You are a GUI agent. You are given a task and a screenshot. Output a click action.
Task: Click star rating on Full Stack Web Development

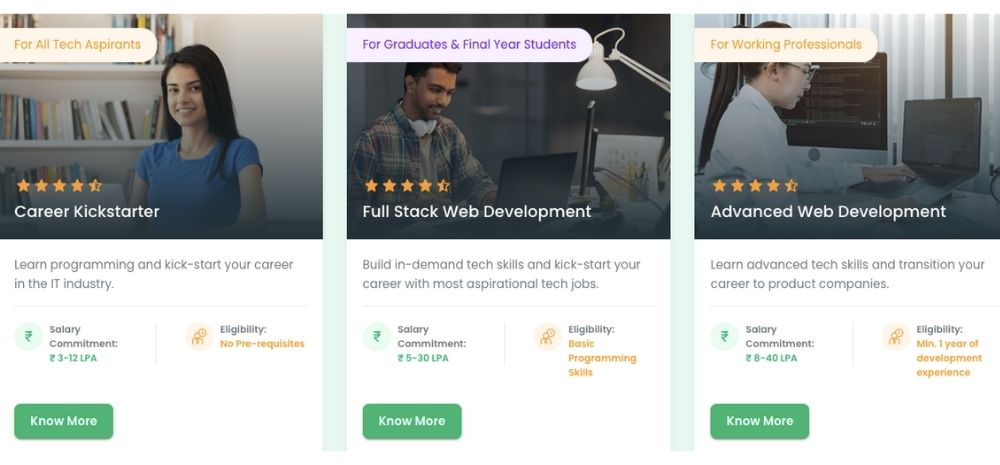(x=407, y=185)
